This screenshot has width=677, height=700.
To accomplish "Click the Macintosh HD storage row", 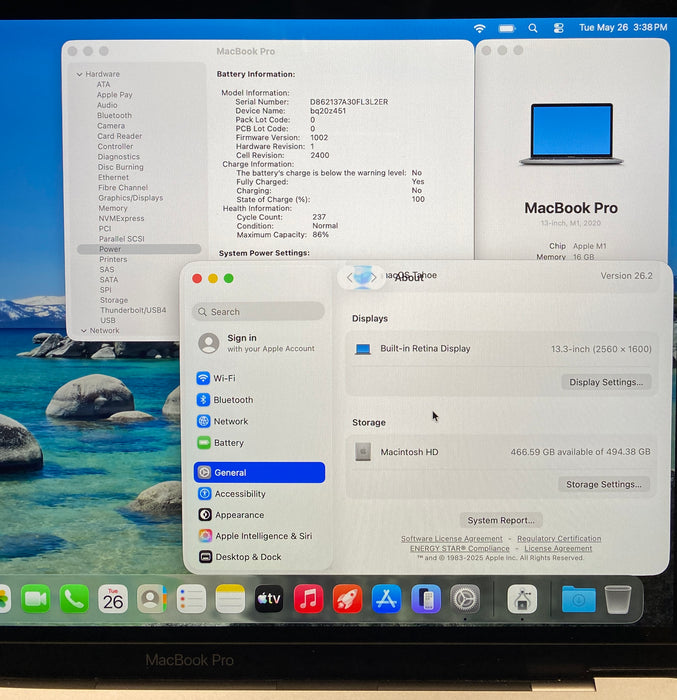I will [x=502, y=452].
